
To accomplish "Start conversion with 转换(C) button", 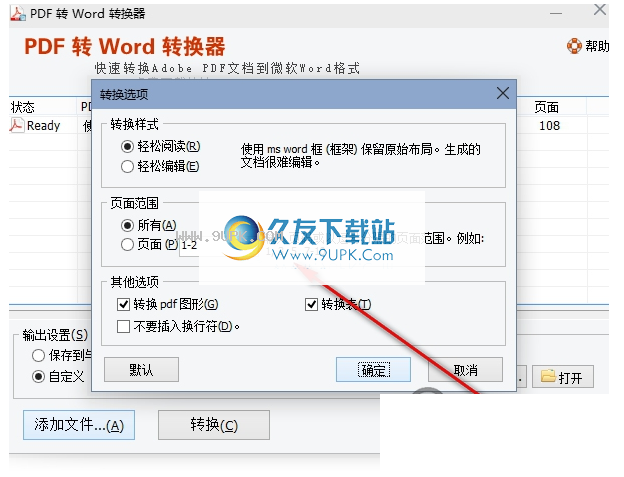I will [x=214, y=425].
